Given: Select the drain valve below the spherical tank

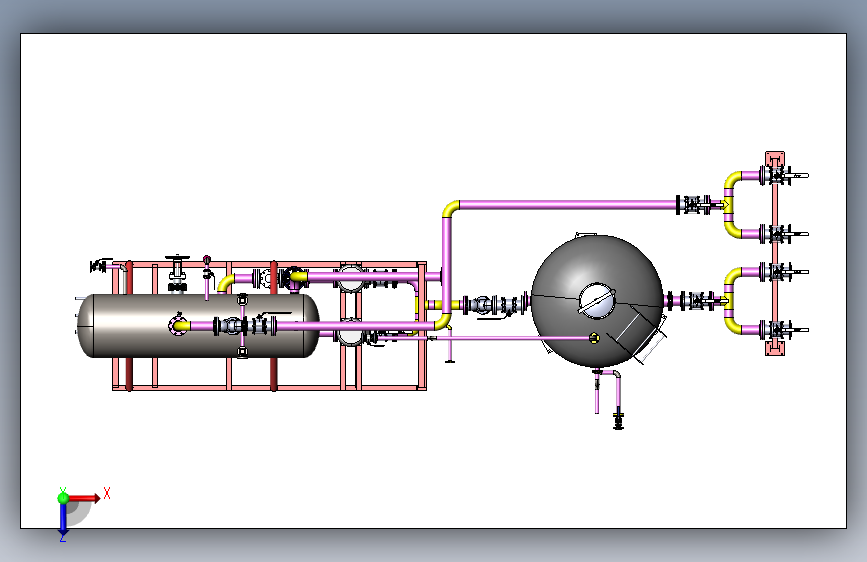Looking at the screenshot, I should click(619, 420).
